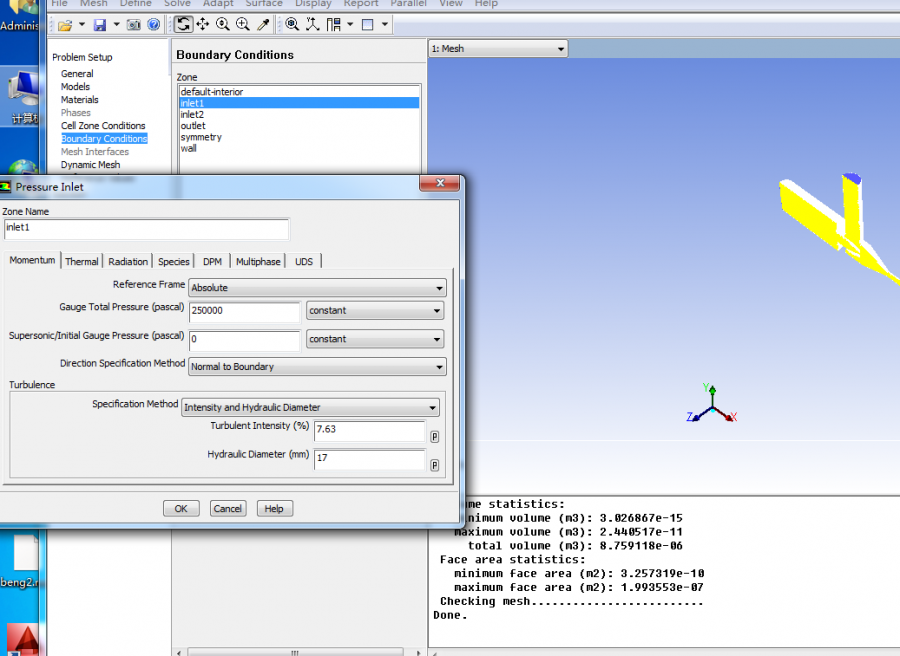Click the OK button
This screenshot has width=900, height=656.
[x=181, y=508]
